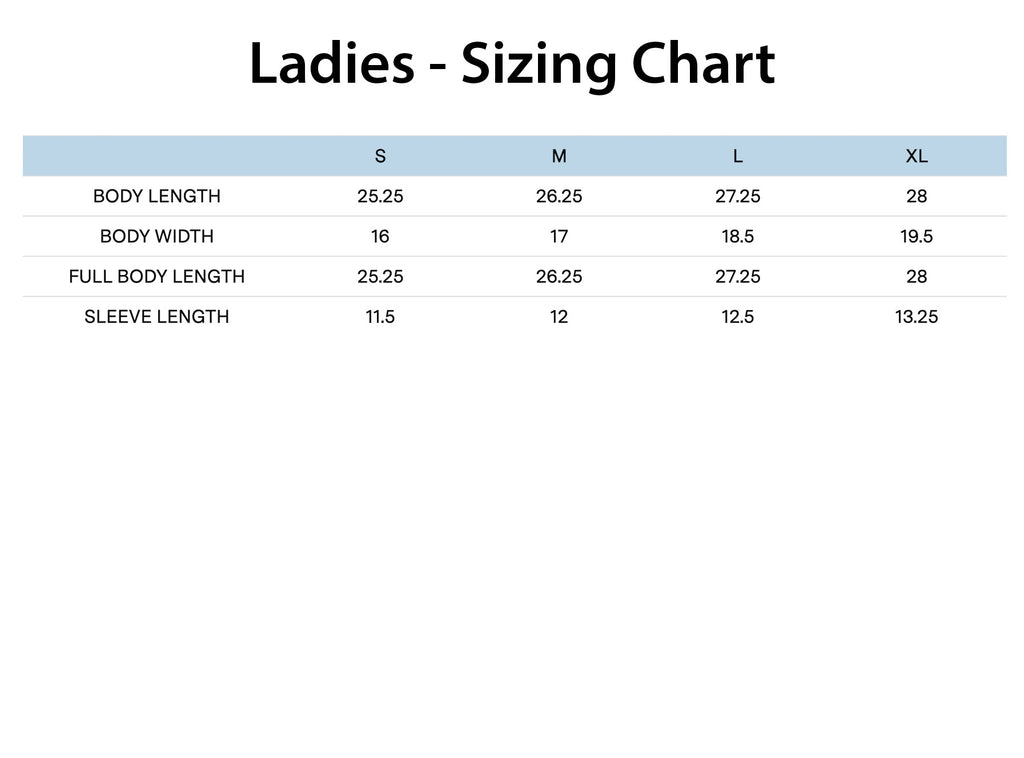Click 25.25 in the BODY LENGTH row
Viewport: 1024px width, 758px height.
click(380, 196)
